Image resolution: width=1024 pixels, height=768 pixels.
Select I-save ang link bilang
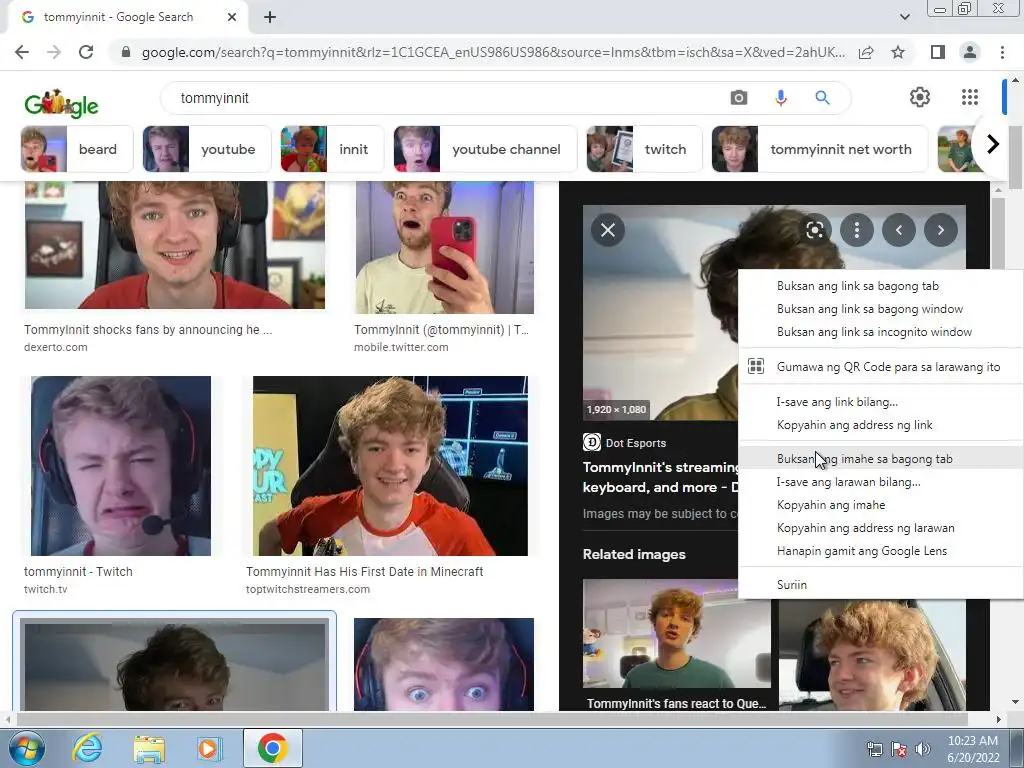(x=881, y=402)
